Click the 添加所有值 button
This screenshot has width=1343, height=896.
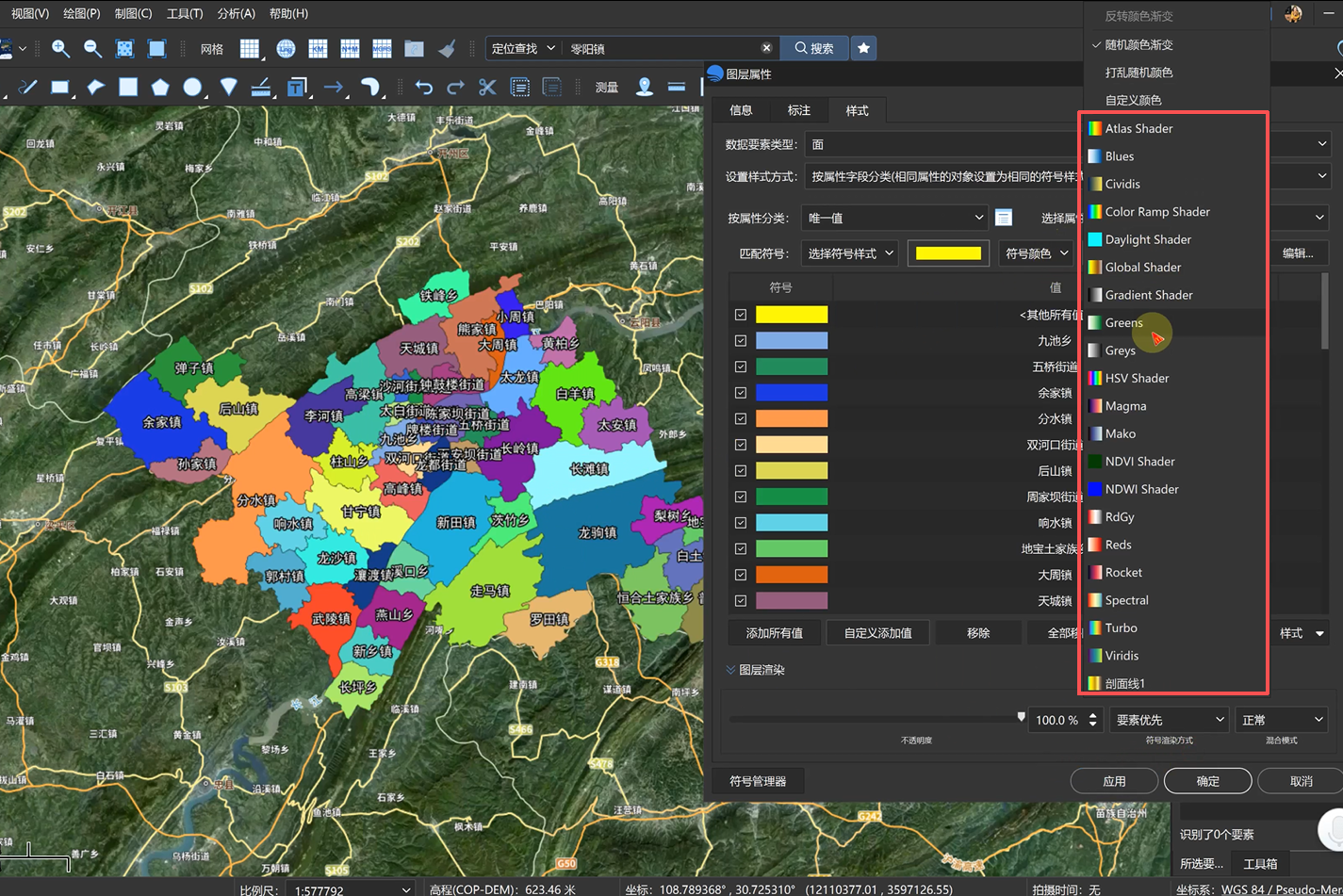(775, 633)
